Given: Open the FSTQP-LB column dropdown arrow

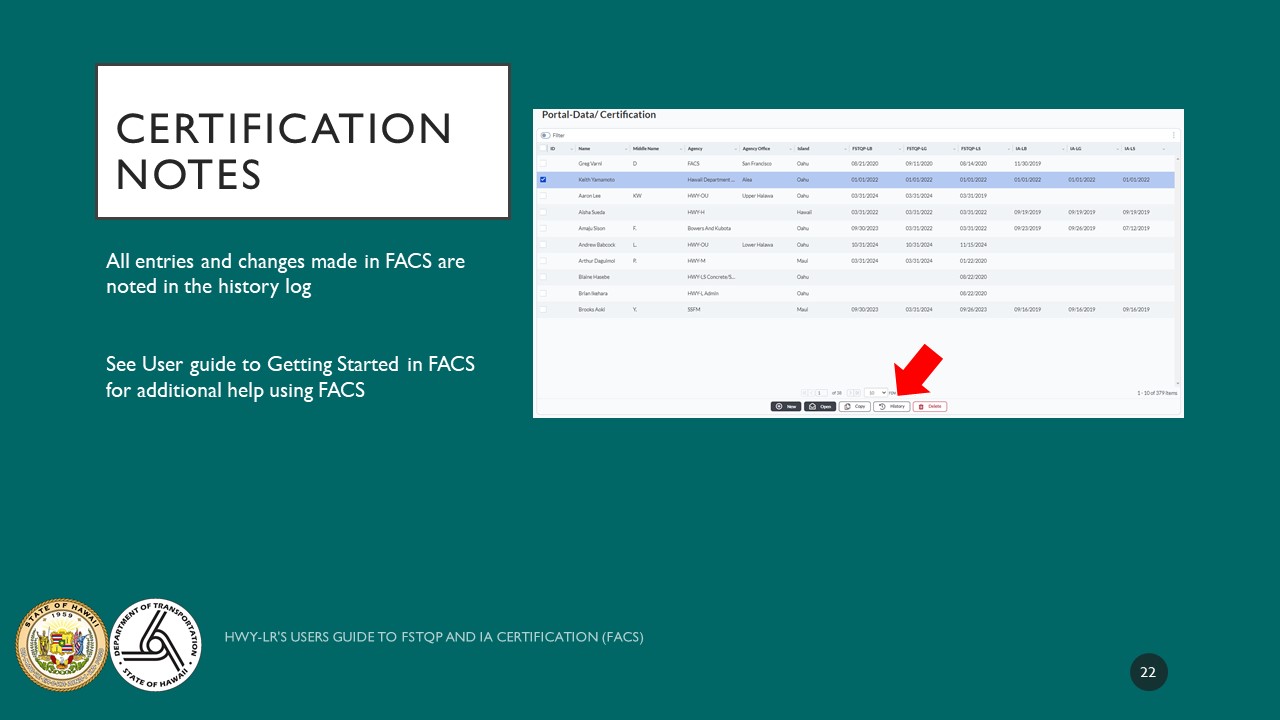Looking at the screenshot, I should [900, 149].
